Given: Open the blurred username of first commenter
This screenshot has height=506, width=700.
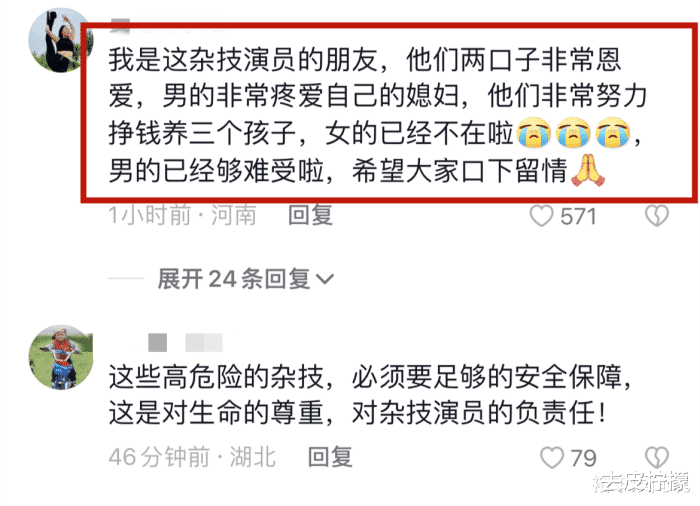Looking at the screenshot, I should click(167, 23).
